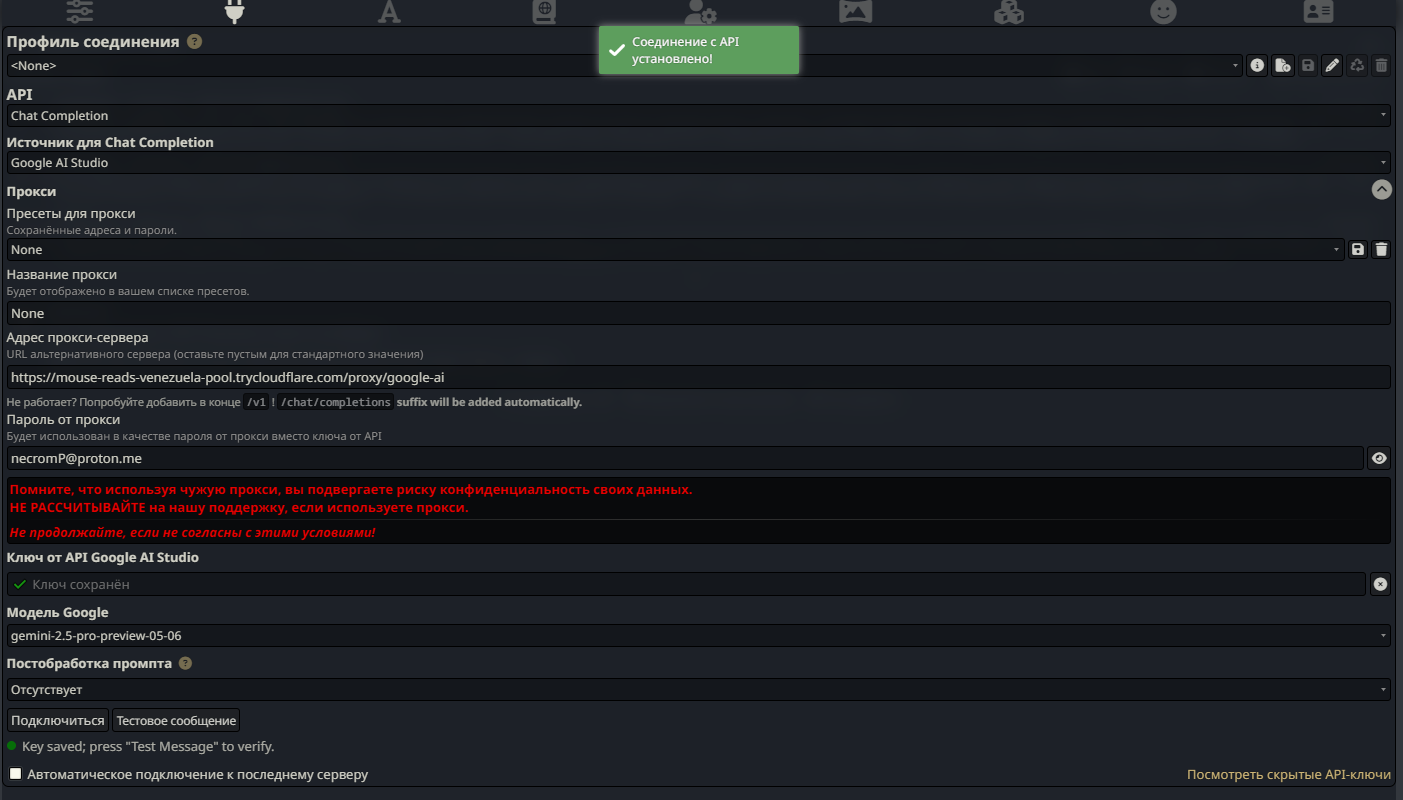Open the character card panel icon
This screenshot has width=1403, height=800.
1318,11
